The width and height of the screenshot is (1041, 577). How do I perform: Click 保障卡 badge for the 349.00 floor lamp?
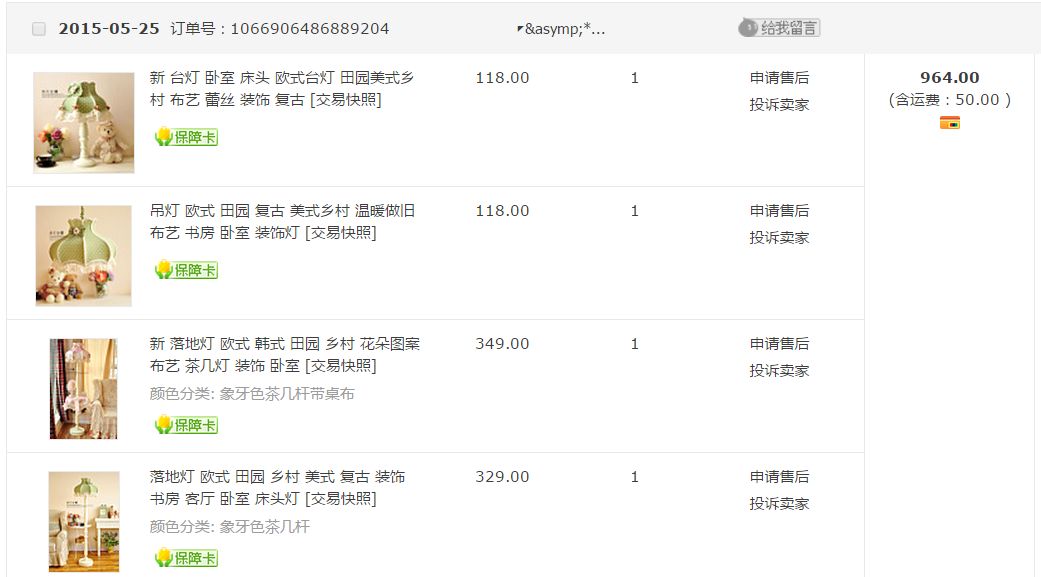186,425
